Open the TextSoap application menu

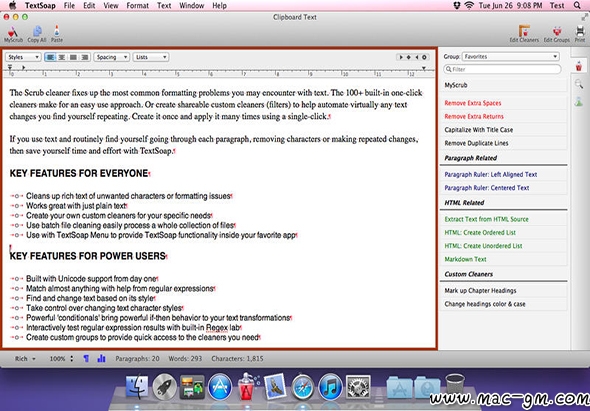[x=40, y=6]
